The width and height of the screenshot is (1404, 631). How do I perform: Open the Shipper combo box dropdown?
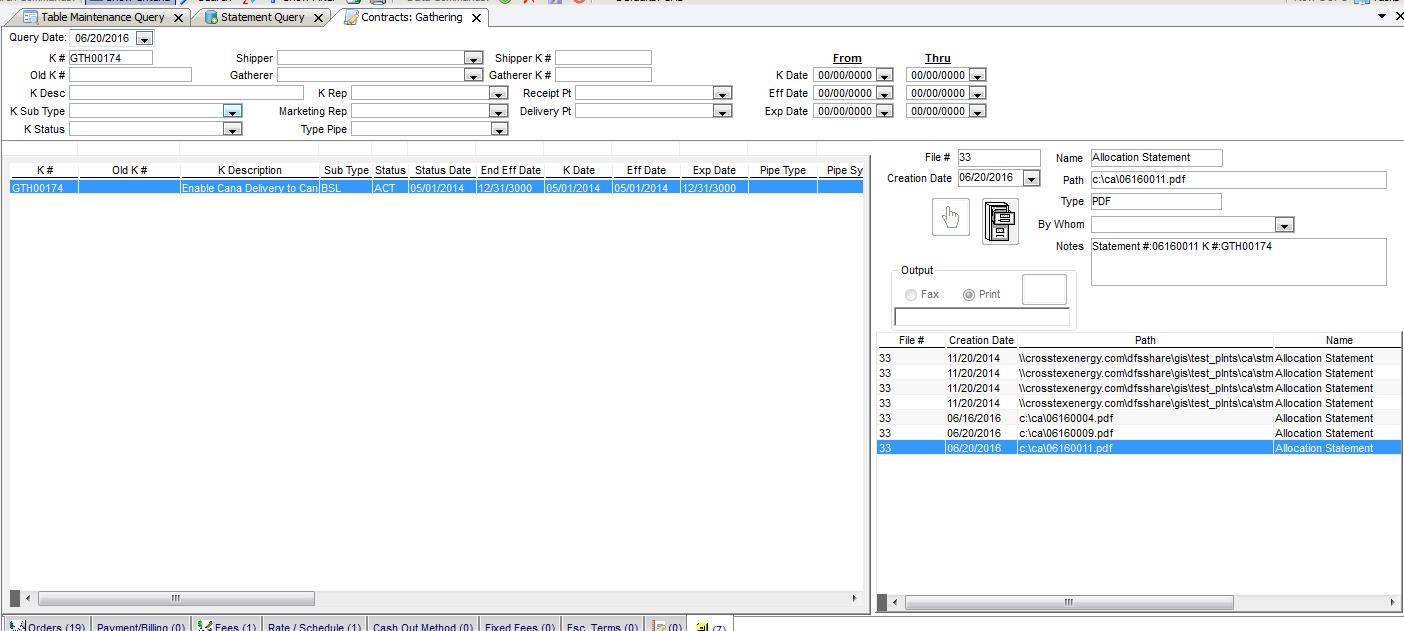tap(473, 59)
